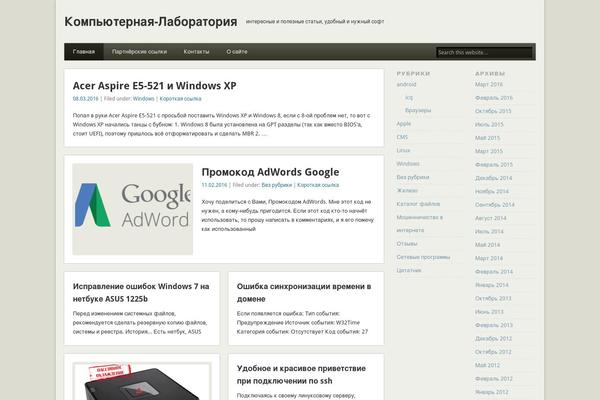Open the Май 2014 archive
Image resolution: width=600 pixels, height=400 pixels.
(488, 245)
